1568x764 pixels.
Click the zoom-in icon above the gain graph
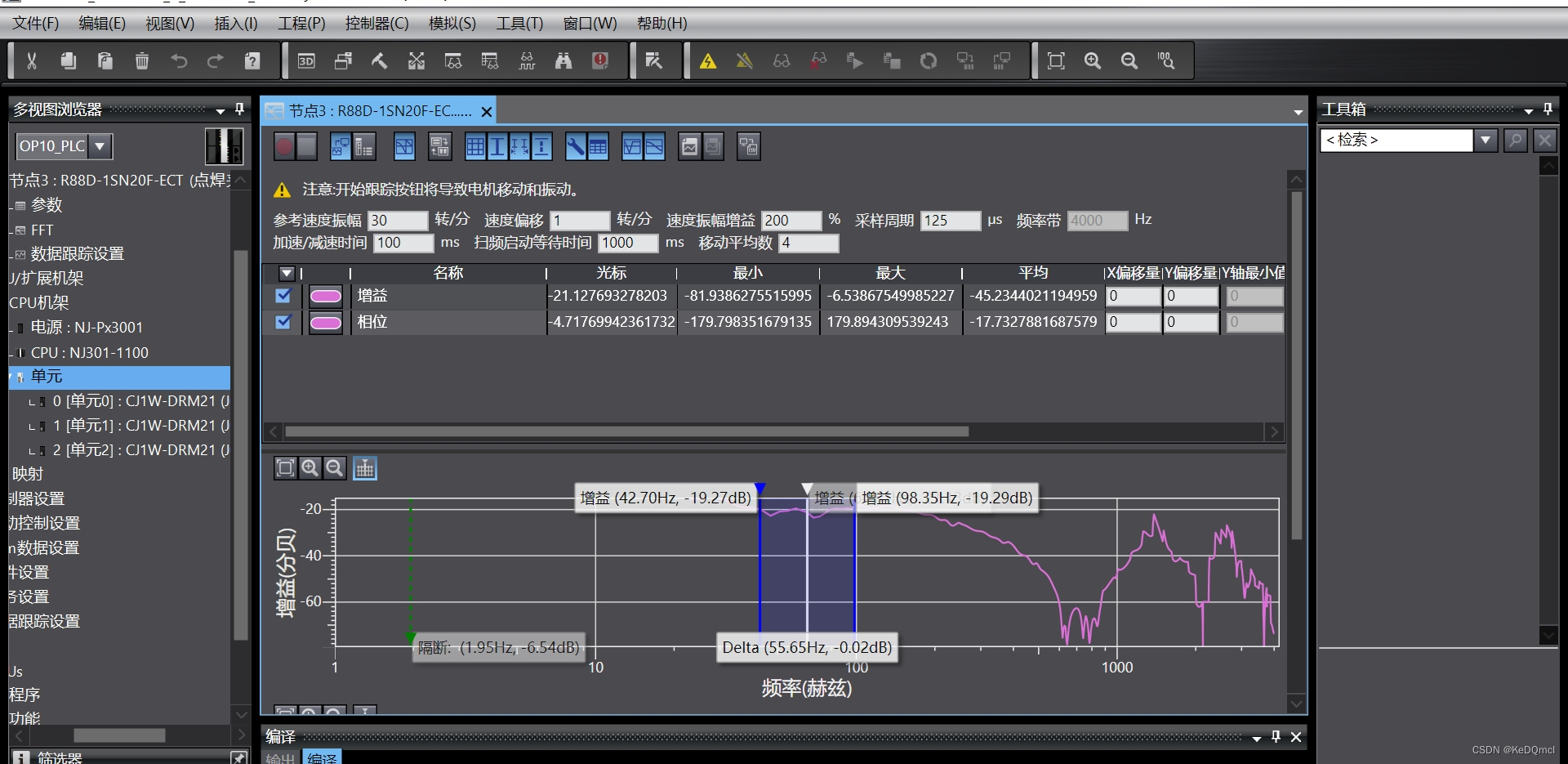pyautogui.click(x=310, y=467)
